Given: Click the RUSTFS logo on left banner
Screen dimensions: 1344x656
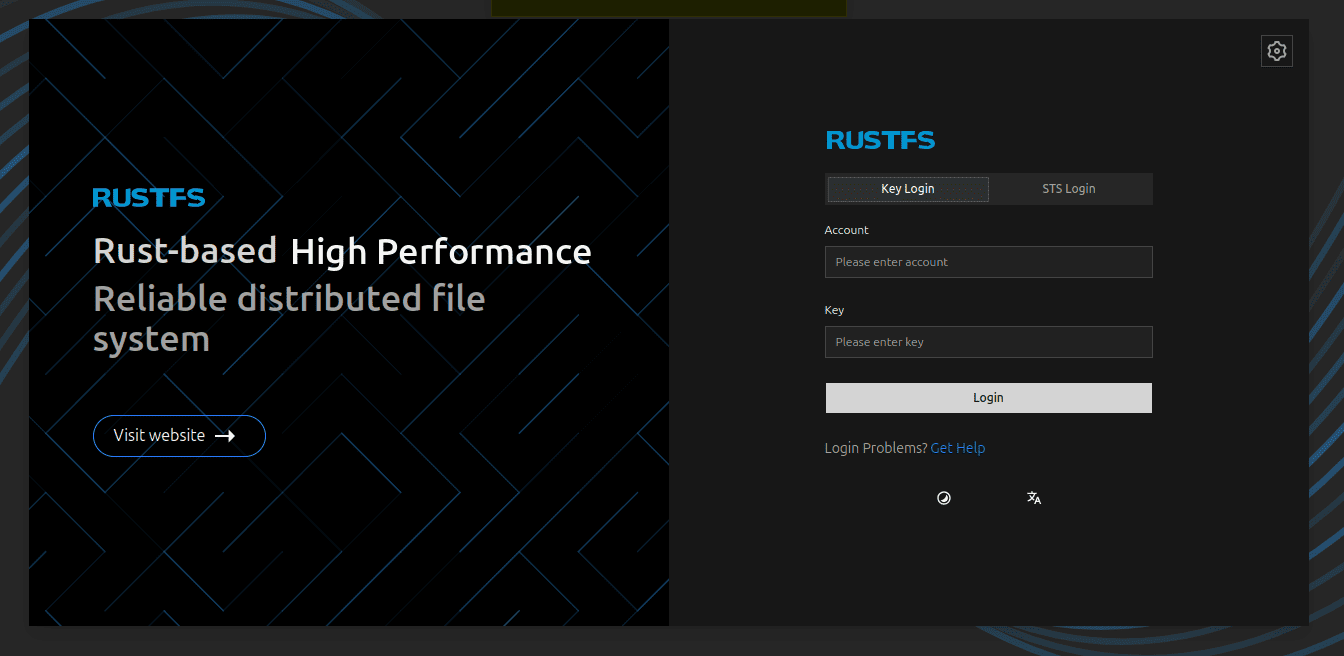Looking at the screenshot, I should tap(149, 197).
